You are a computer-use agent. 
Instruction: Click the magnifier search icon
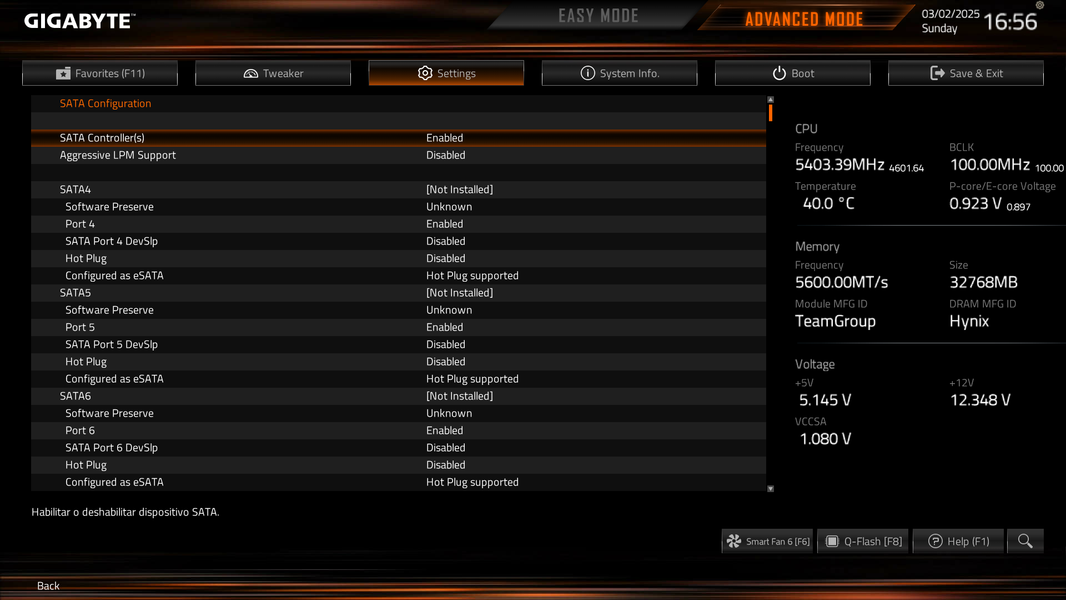click(1025, 541)
